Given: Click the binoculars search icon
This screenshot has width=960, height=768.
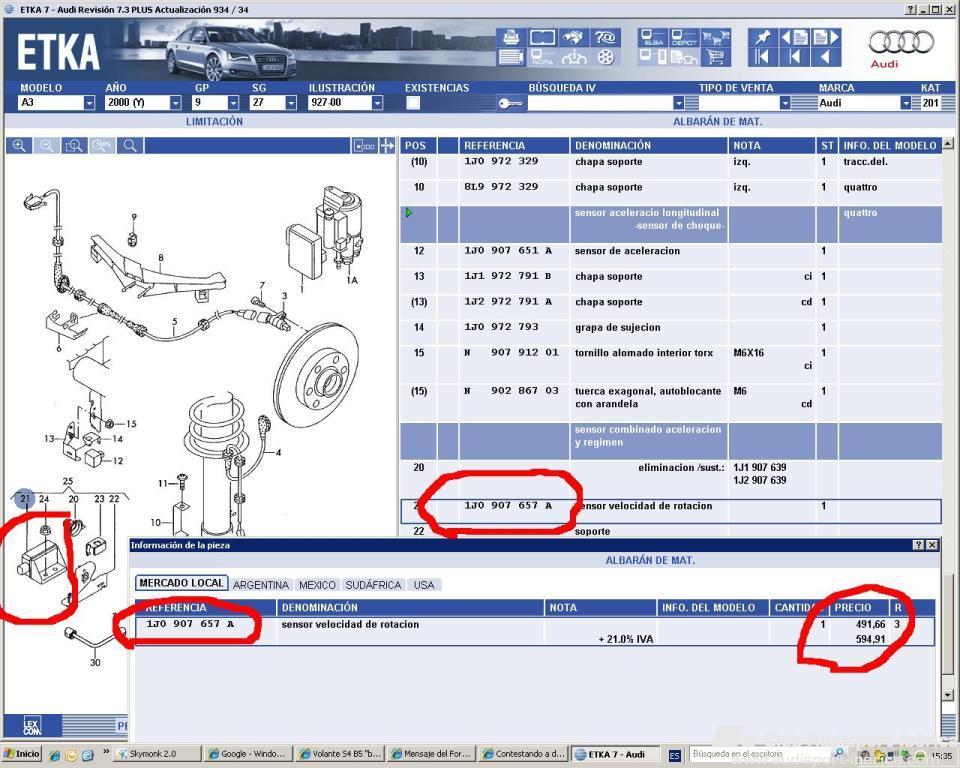Looking at the screenshot, I should pyautogui.click(x=573, y=38).
